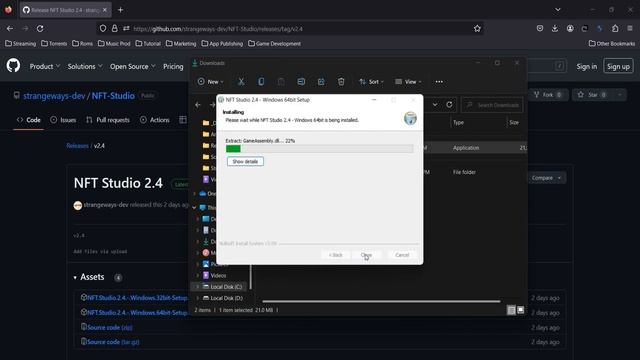Image resolution: width=640 pixels, height=360 pixels.
Task: Click the Explorer horizontal scrollbar
Action: pos(381,301)
